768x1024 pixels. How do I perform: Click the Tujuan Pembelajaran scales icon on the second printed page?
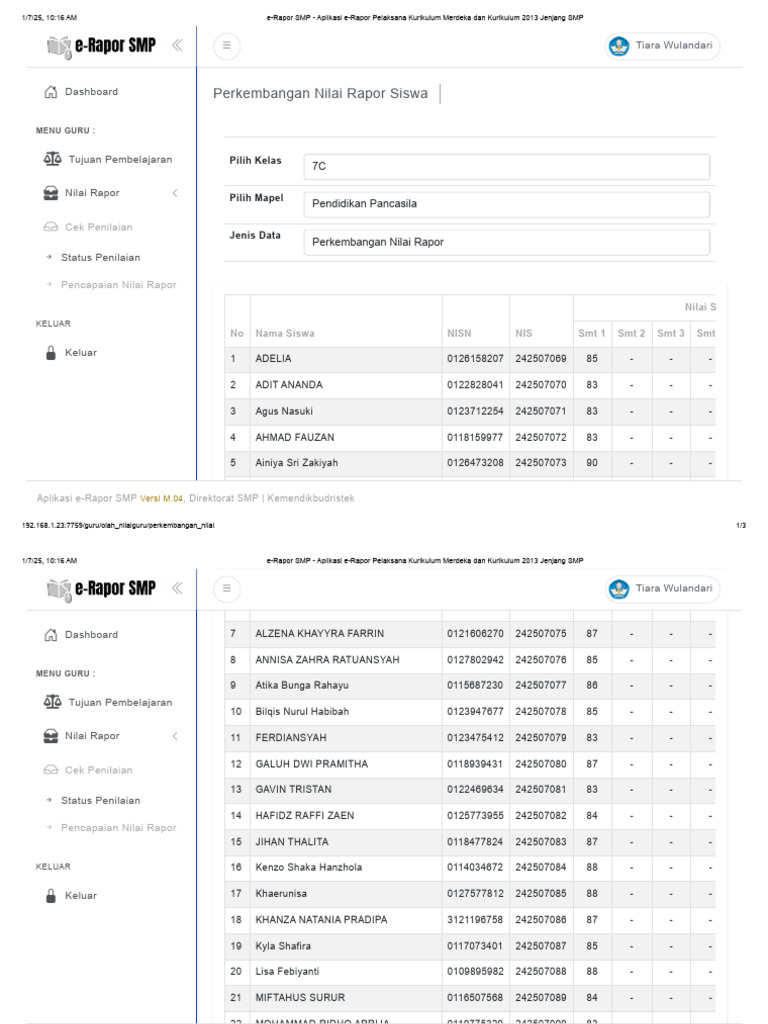(x=52, y=702)
